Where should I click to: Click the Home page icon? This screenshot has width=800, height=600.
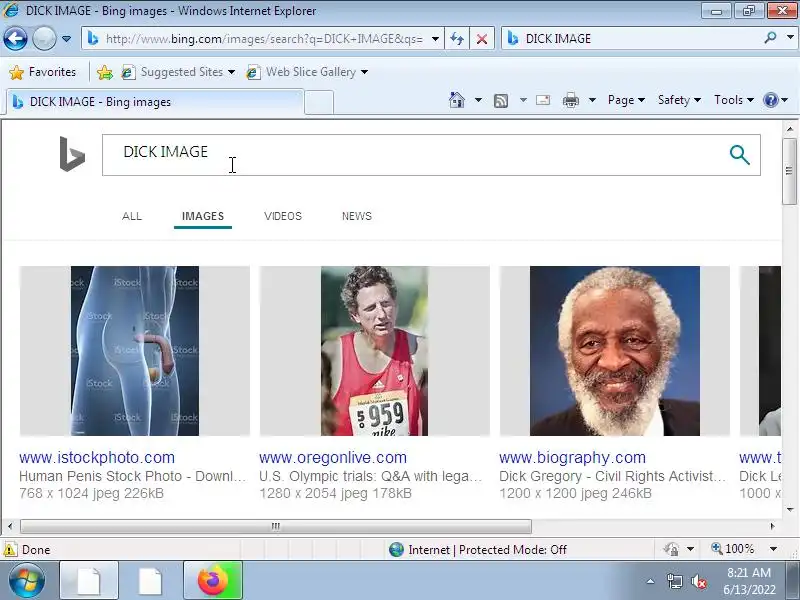pyautogui.click(x=457, y=100)
